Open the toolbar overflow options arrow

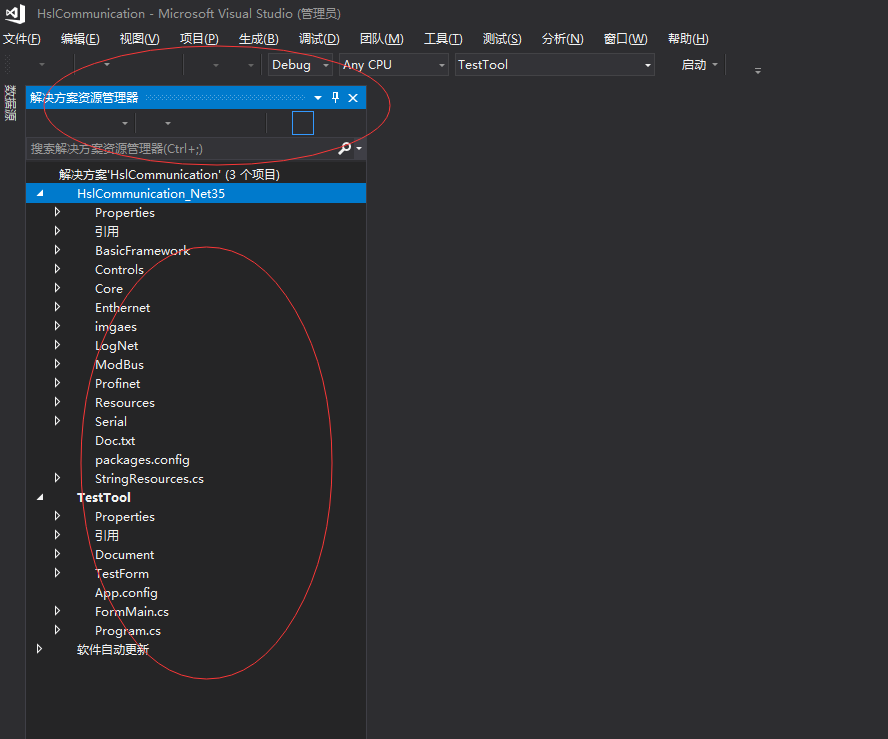(x=758, y=71)
